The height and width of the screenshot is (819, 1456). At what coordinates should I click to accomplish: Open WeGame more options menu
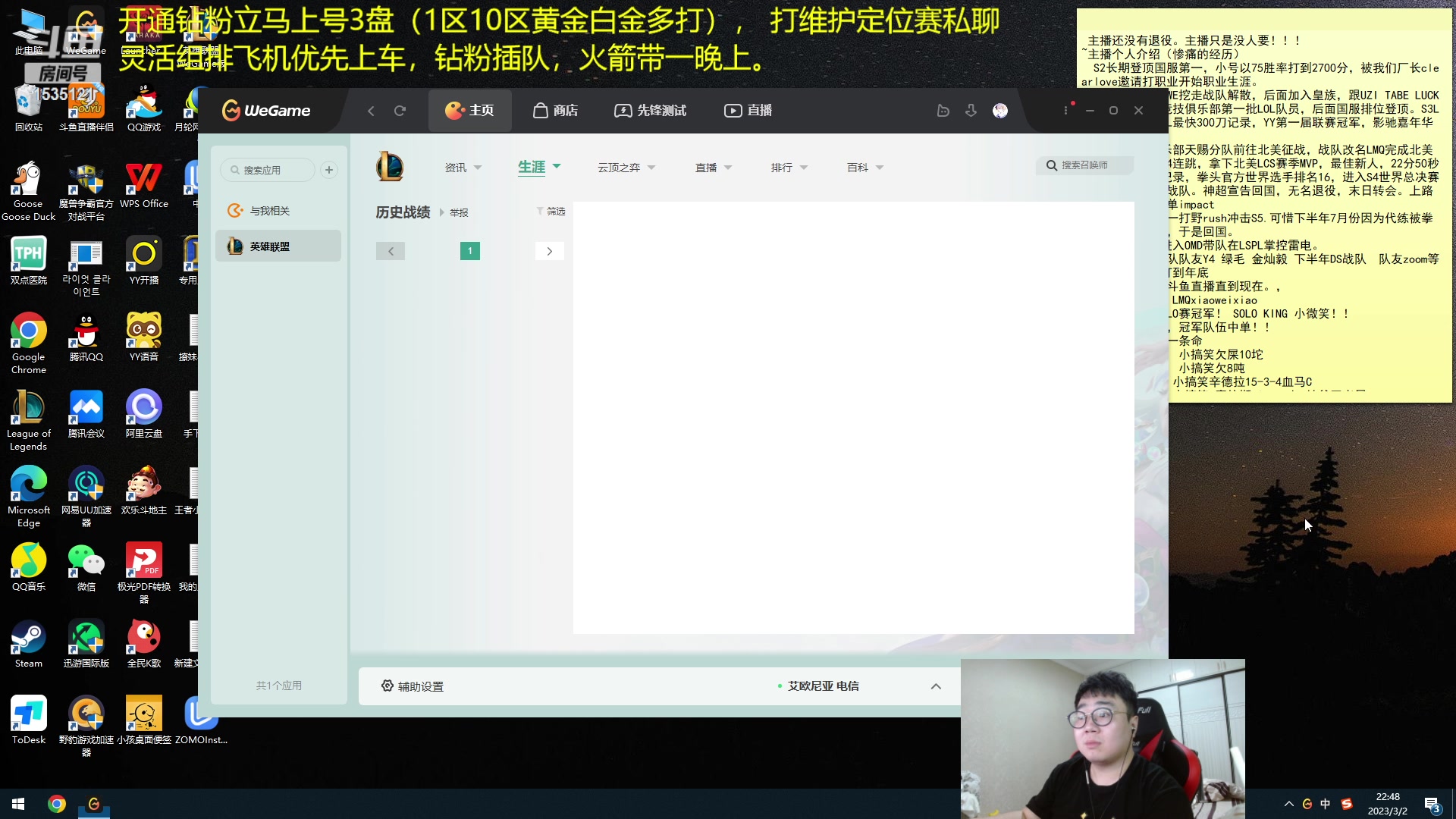click(1065, 111)
